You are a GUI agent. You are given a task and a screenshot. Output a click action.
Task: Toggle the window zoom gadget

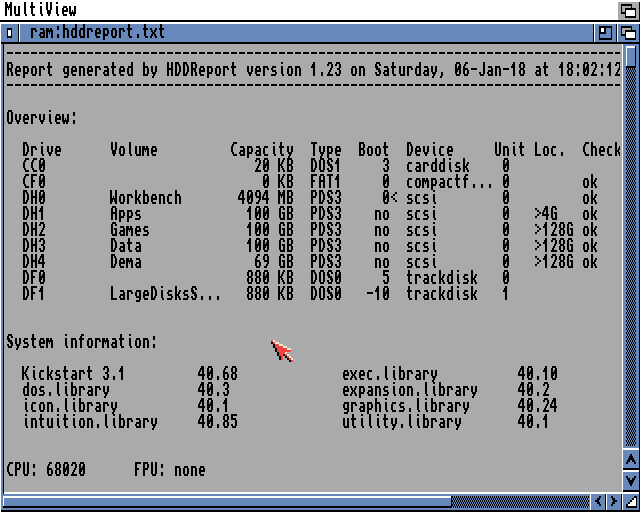tap(606, 33)
